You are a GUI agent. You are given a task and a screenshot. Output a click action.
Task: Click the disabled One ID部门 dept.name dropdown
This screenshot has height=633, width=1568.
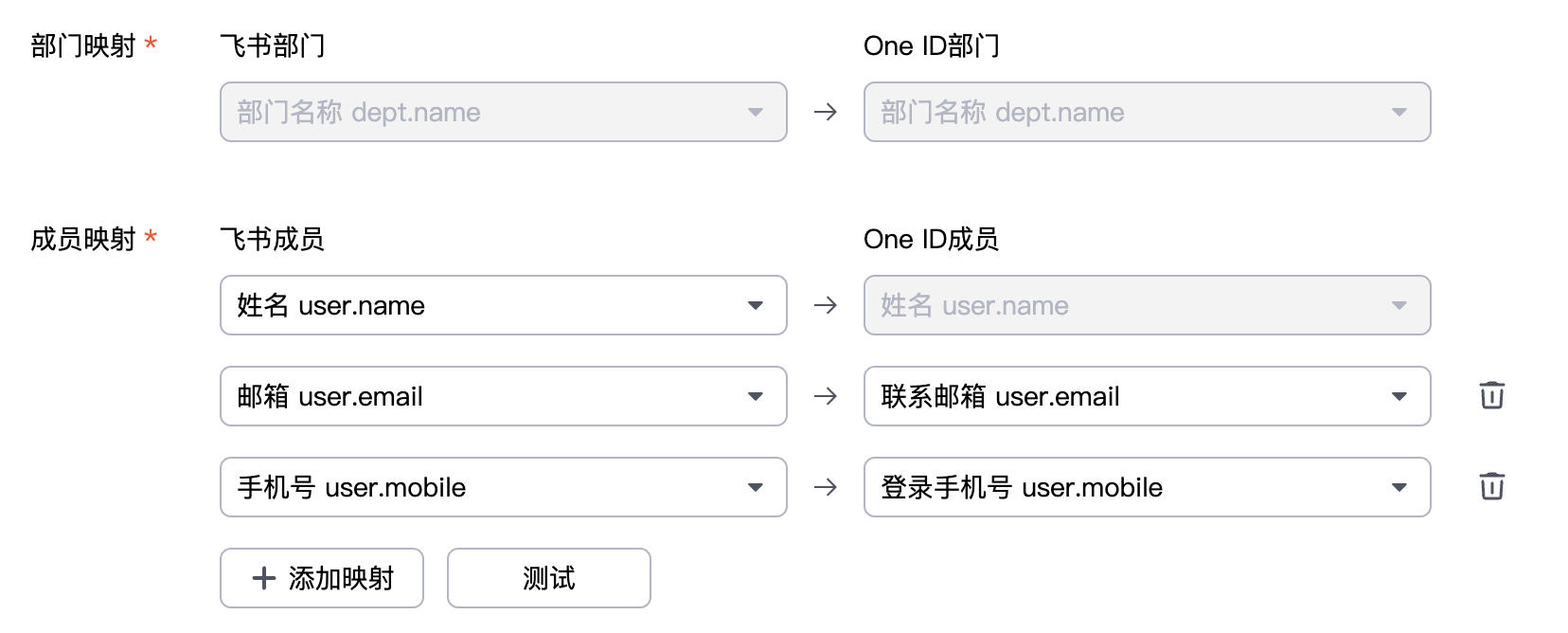pos(1147,112)
